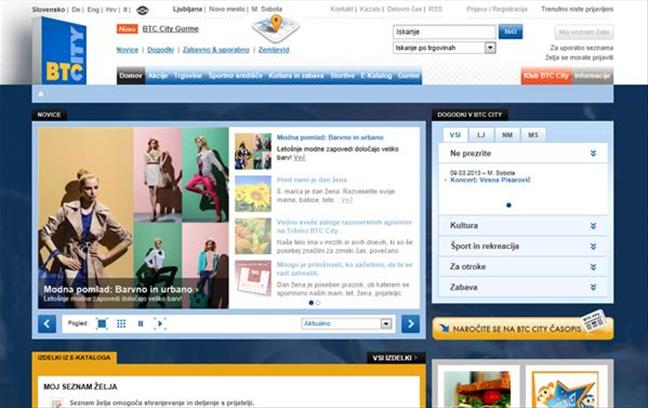This screenshot has height=408, width=648.
Task: Click Moj seznam želja button
Action: tap(584, 32)
